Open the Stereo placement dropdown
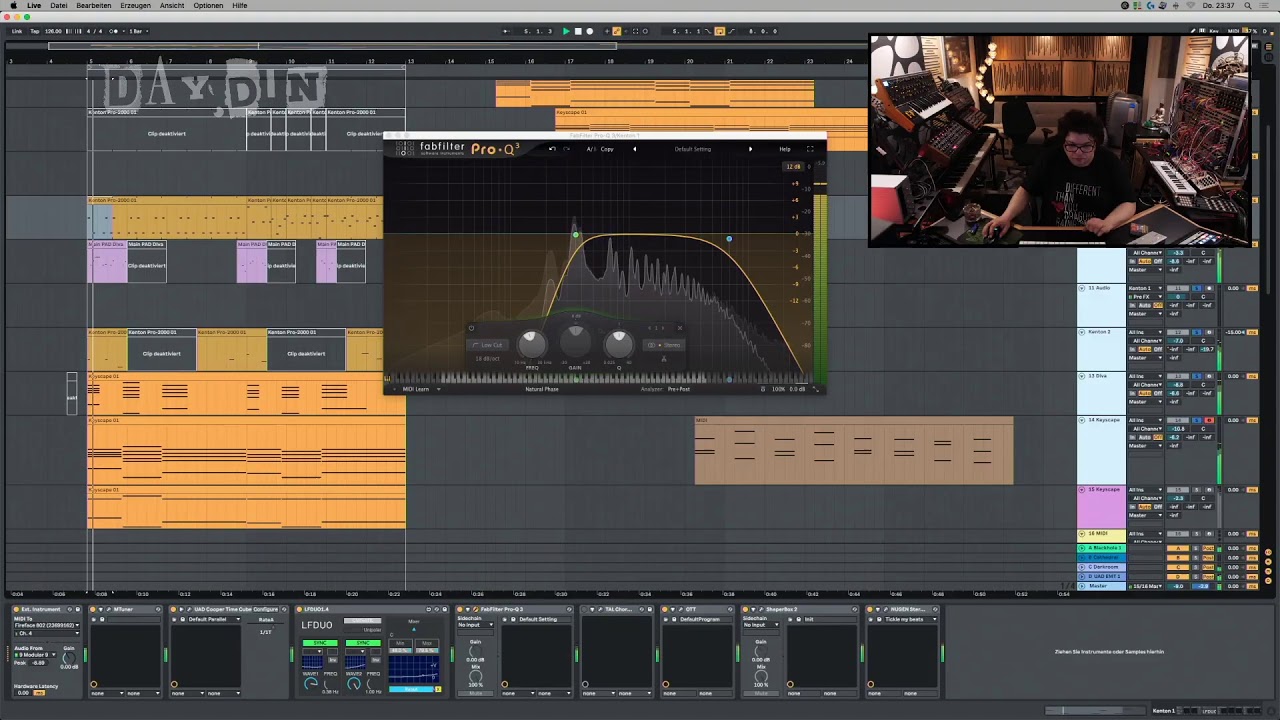This screenshot has height=720, width=1280. click(664, 345)
